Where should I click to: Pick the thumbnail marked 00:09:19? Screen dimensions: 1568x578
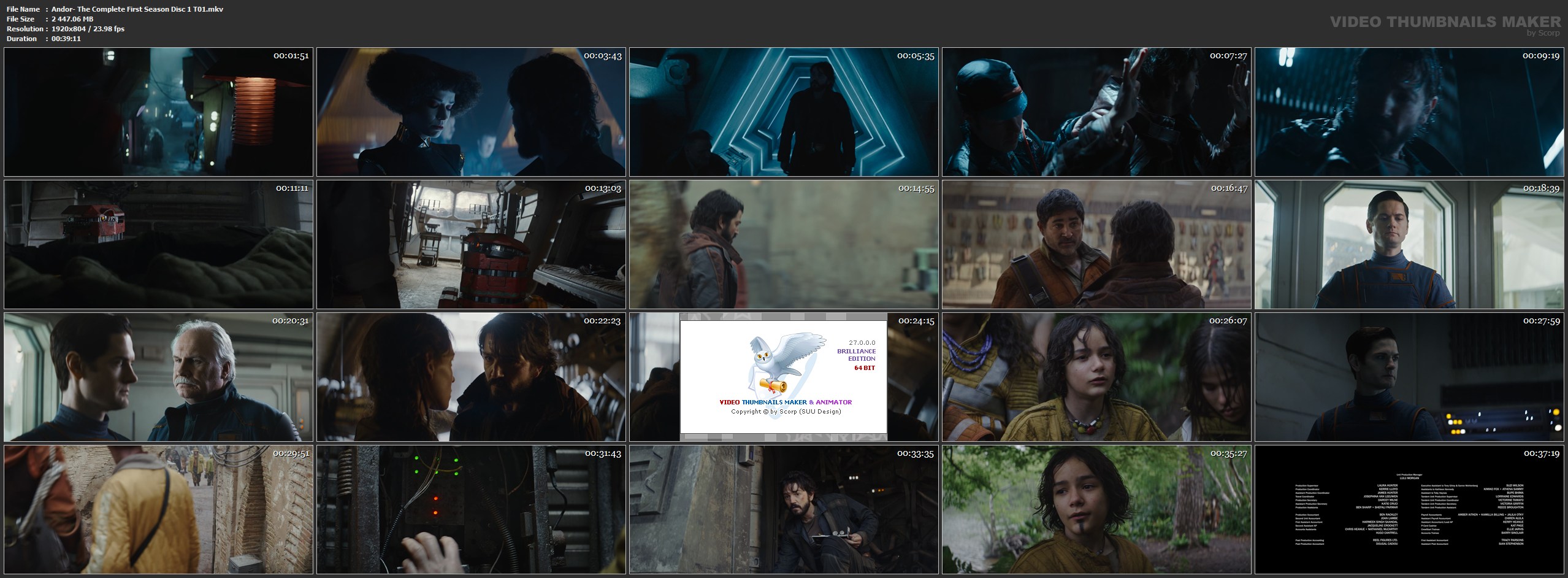pos(1409,112)
